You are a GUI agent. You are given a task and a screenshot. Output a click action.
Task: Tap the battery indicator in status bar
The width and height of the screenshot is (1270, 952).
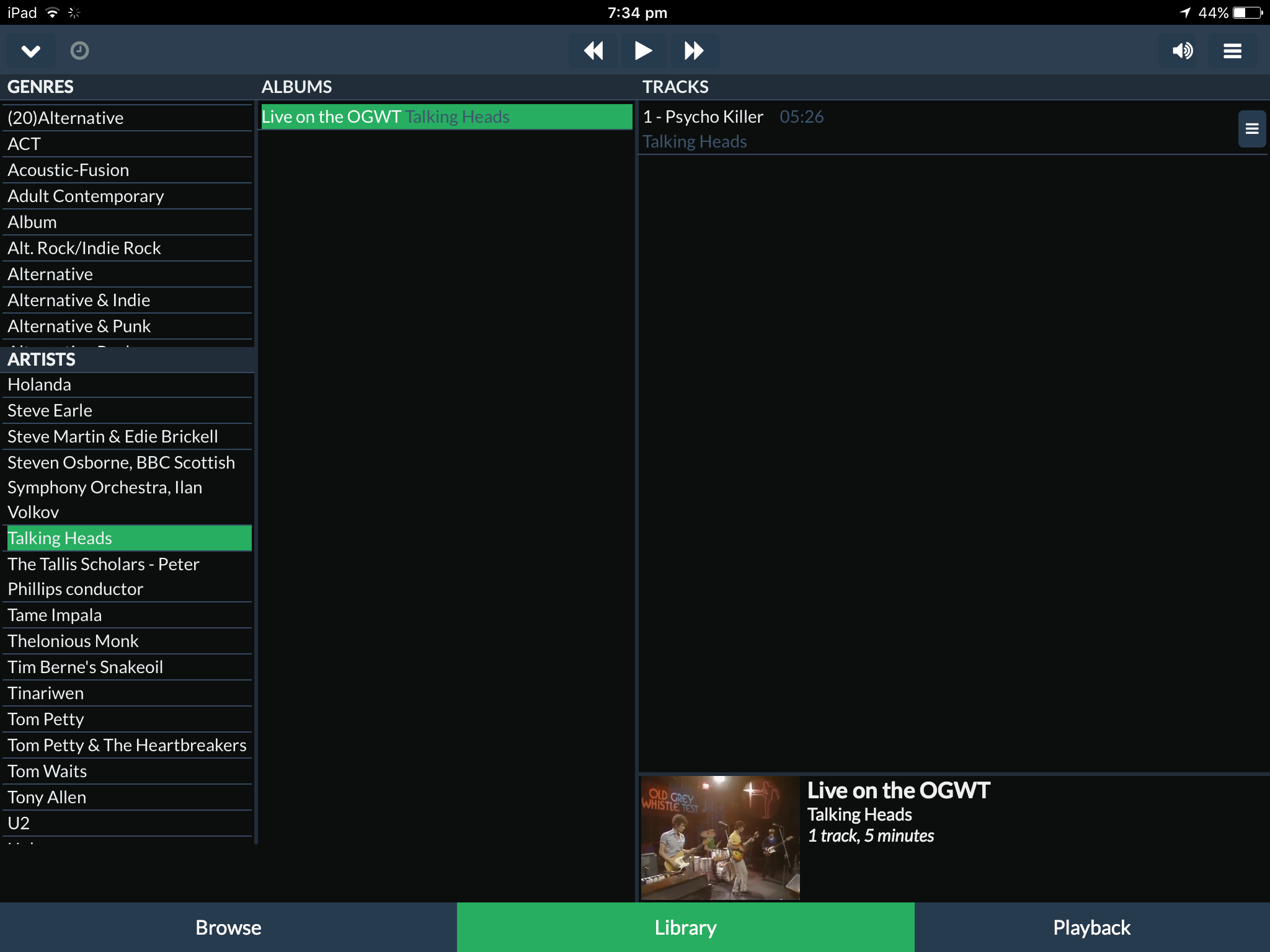click(1248, 12)
